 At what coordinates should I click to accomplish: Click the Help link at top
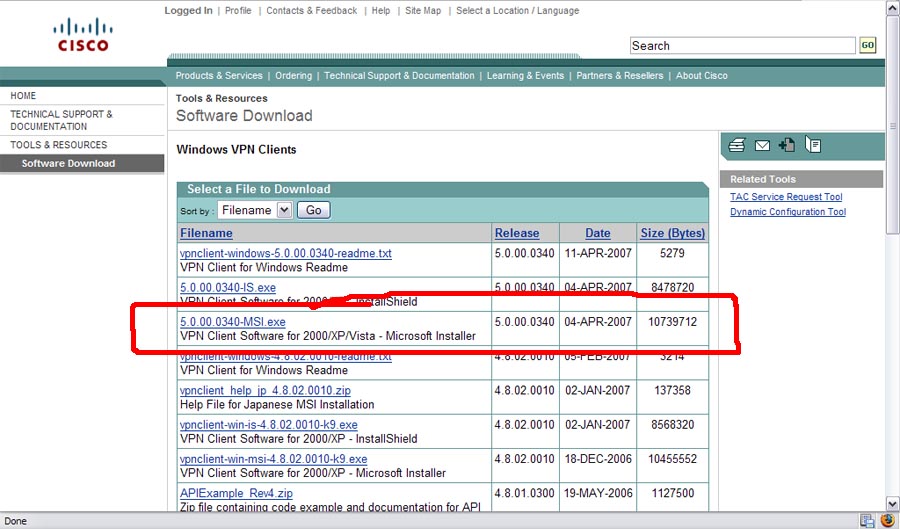[381, 10]
